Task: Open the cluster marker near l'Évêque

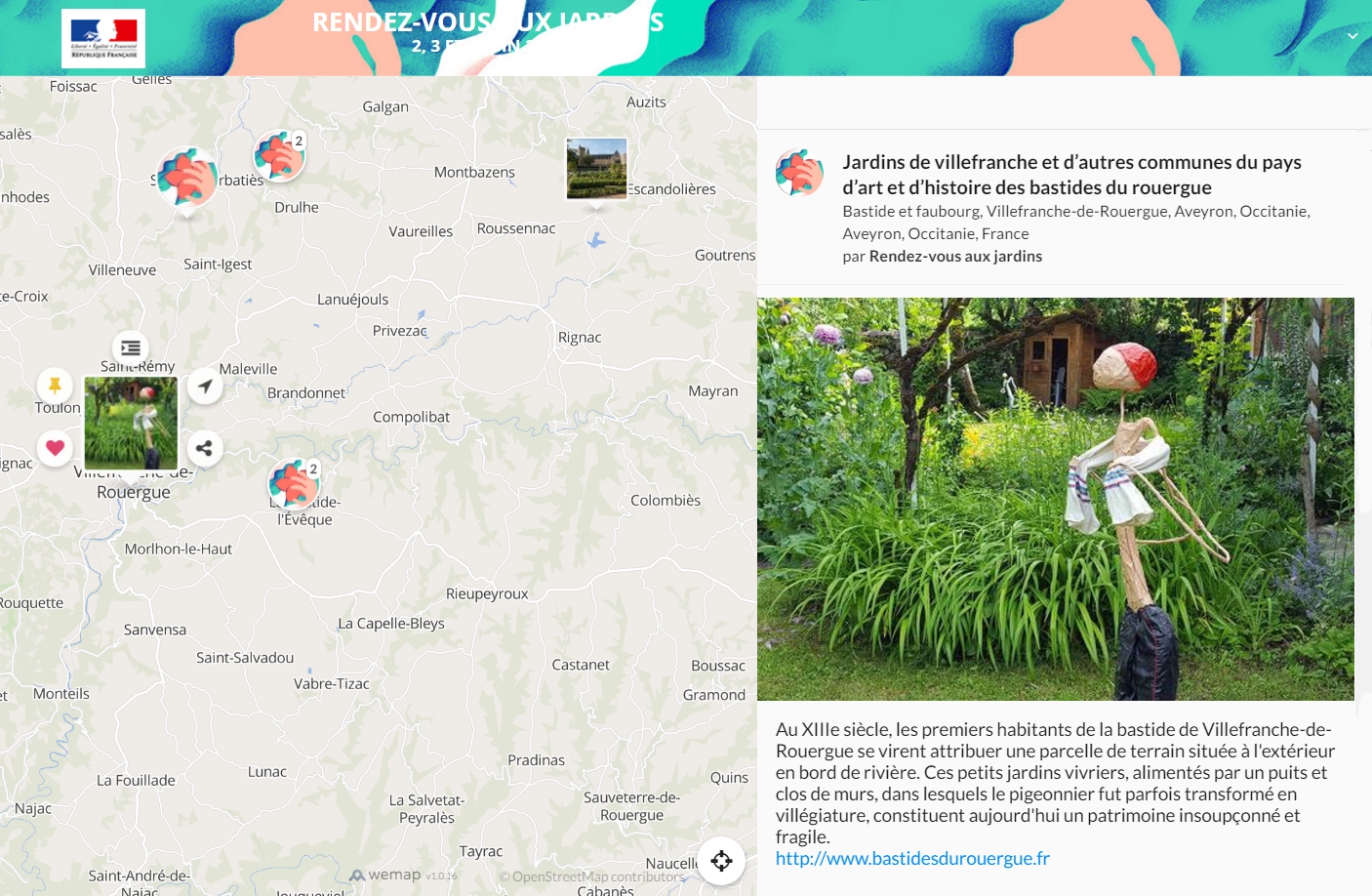Action: (x=293, y=484)
